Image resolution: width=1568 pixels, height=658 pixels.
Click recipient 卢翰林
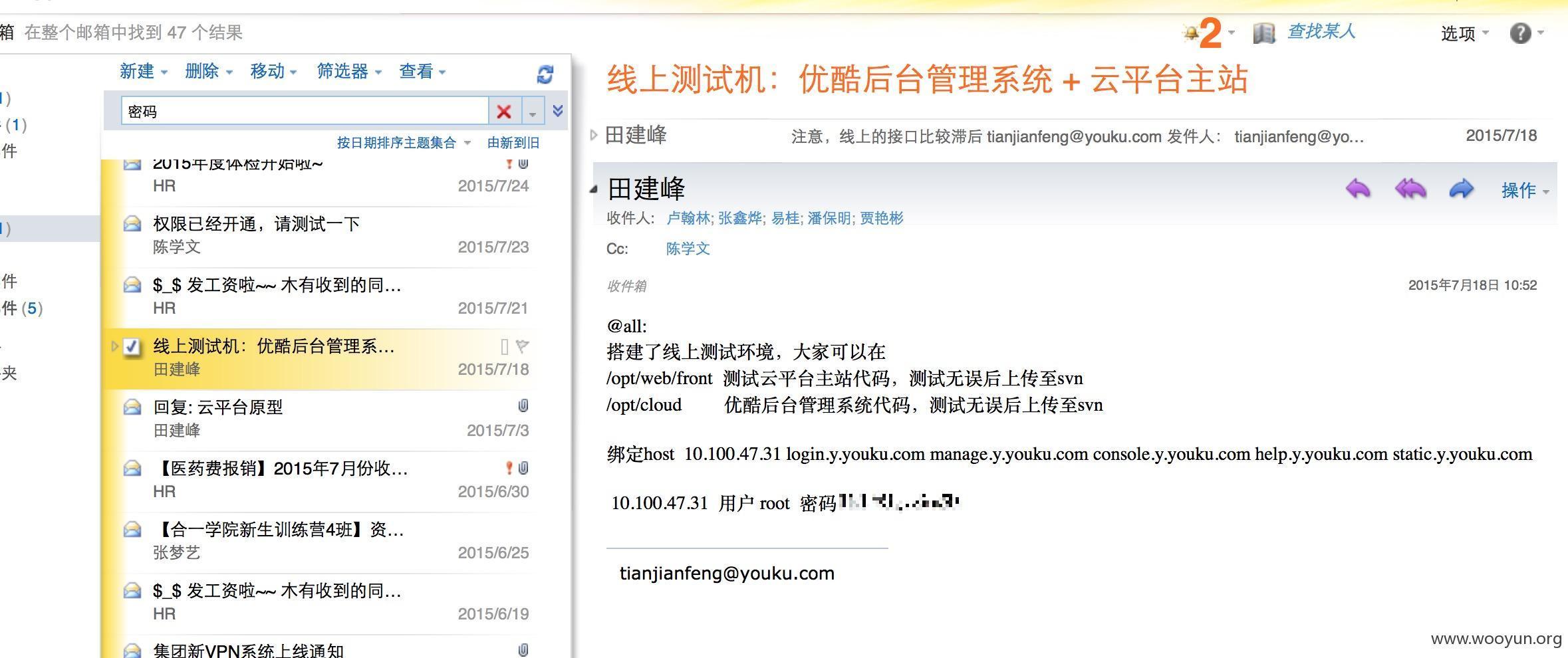[x=688, y=219]
